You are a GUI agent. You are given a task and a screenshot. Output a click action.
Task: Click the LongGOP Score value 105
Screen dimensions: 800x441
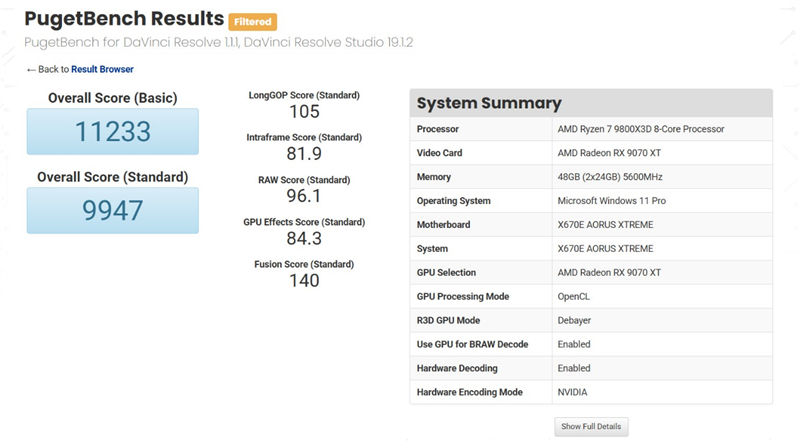(x=304, y=112)
